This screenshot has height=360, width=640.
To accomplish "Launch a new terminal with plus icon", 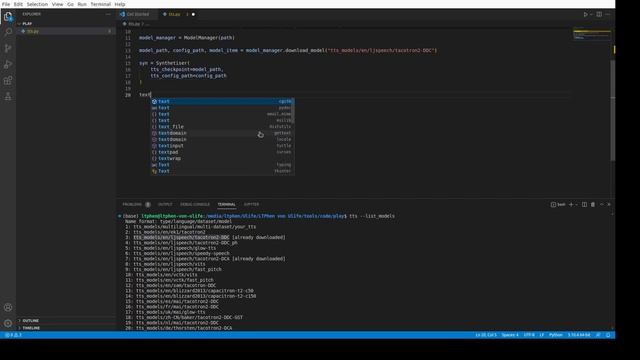I will coord(571,204).
